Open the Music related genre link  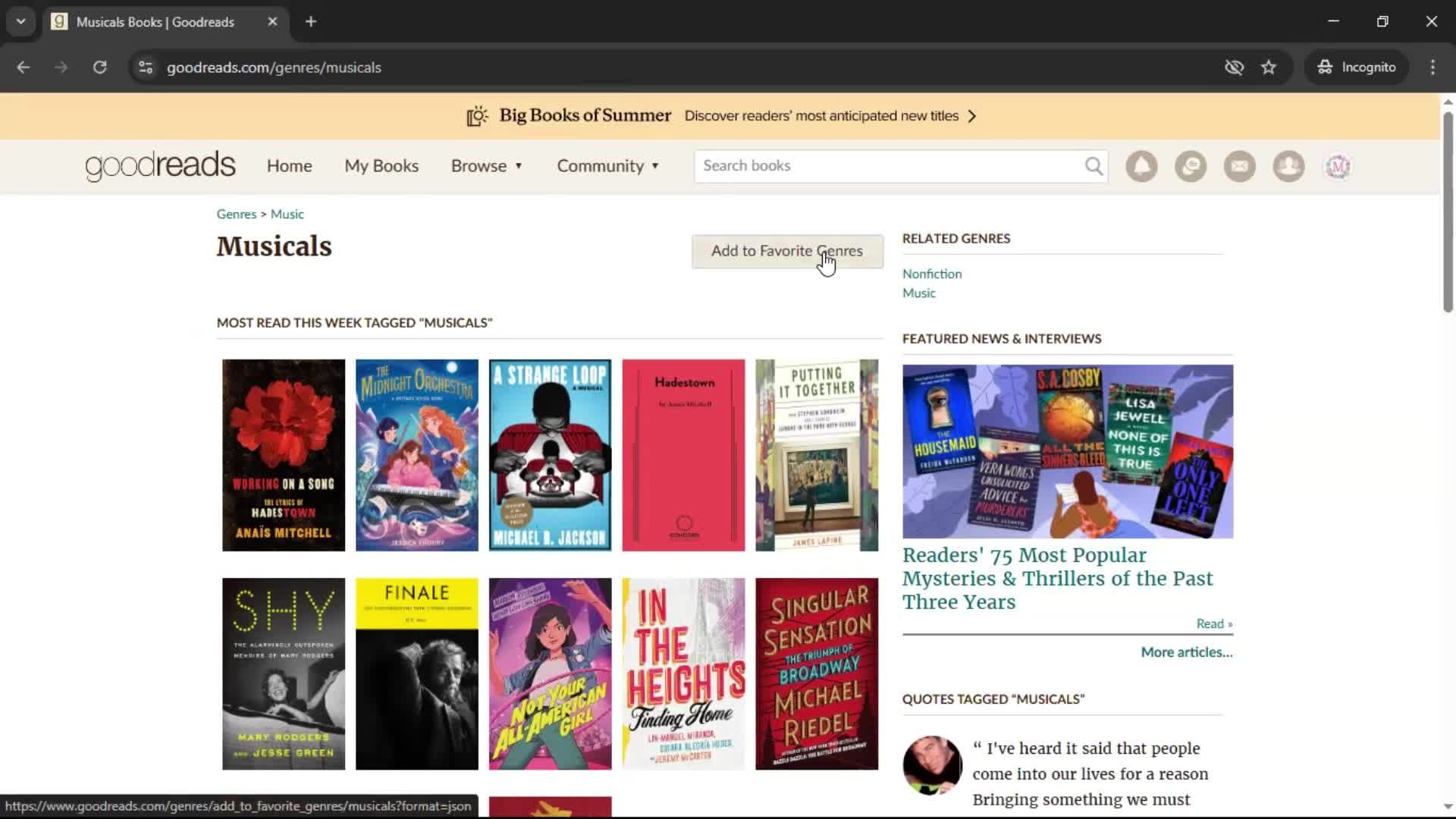point(919,293)
